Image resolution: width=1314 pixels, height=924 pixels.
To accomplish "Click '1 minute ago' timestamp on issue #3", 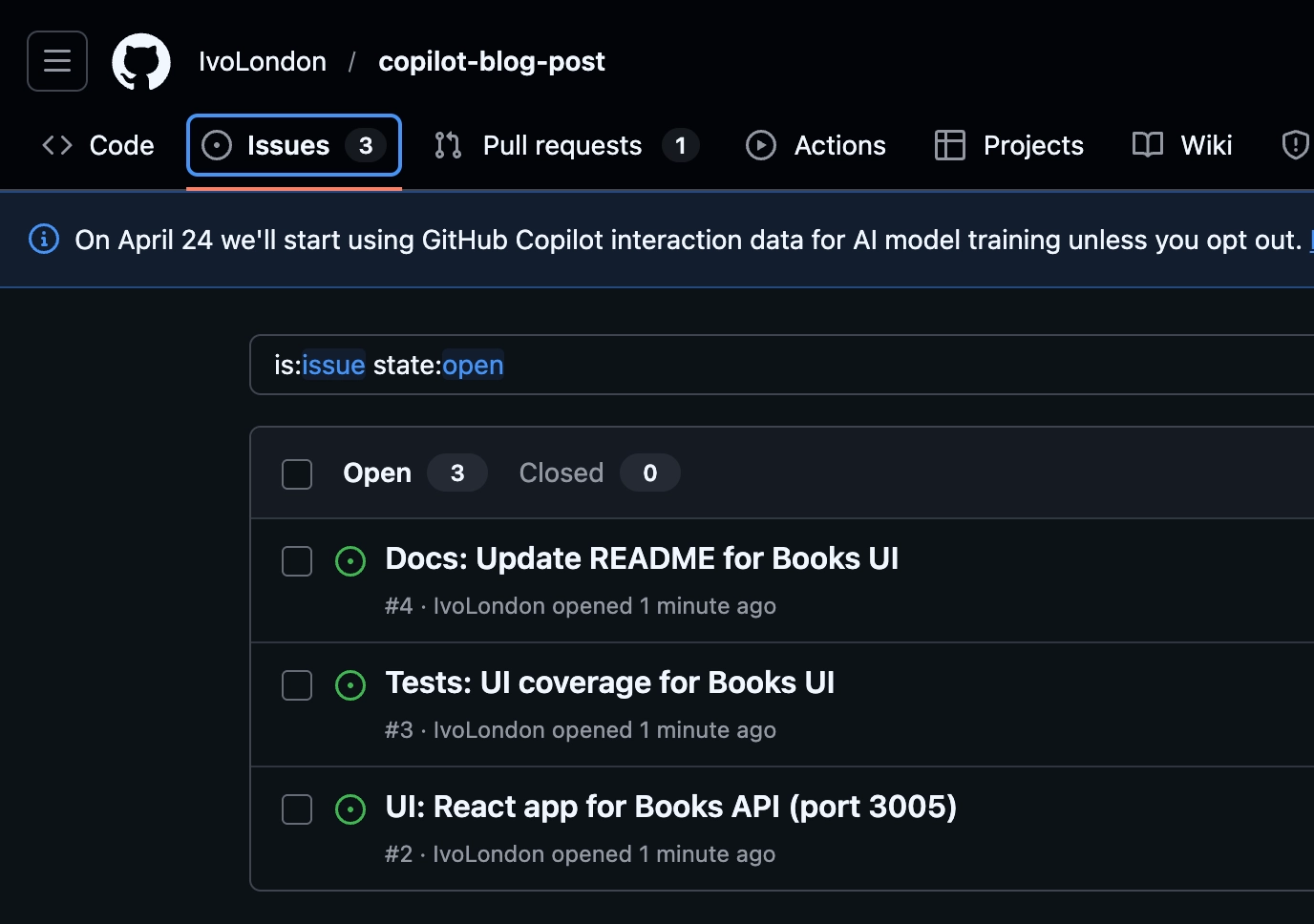I will pyautogui.click(x=708, y=730).
